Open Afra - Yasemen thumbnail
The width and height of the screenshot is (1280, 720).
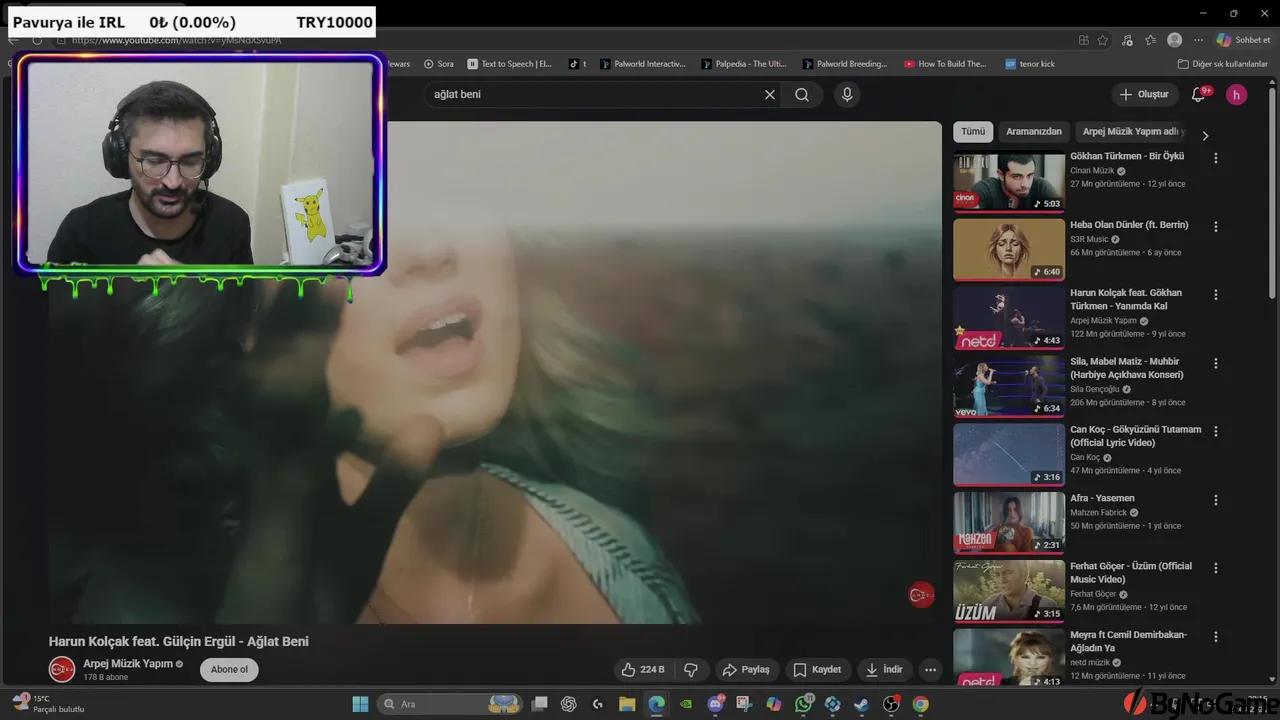(1009, 522)
